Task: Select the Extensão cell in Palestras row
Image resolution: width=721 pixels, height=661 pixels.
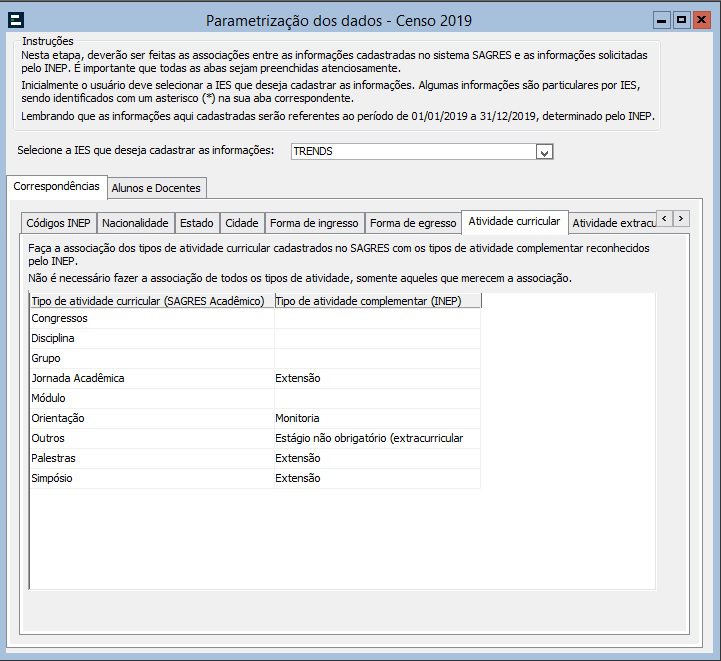Action: [377, 459]
